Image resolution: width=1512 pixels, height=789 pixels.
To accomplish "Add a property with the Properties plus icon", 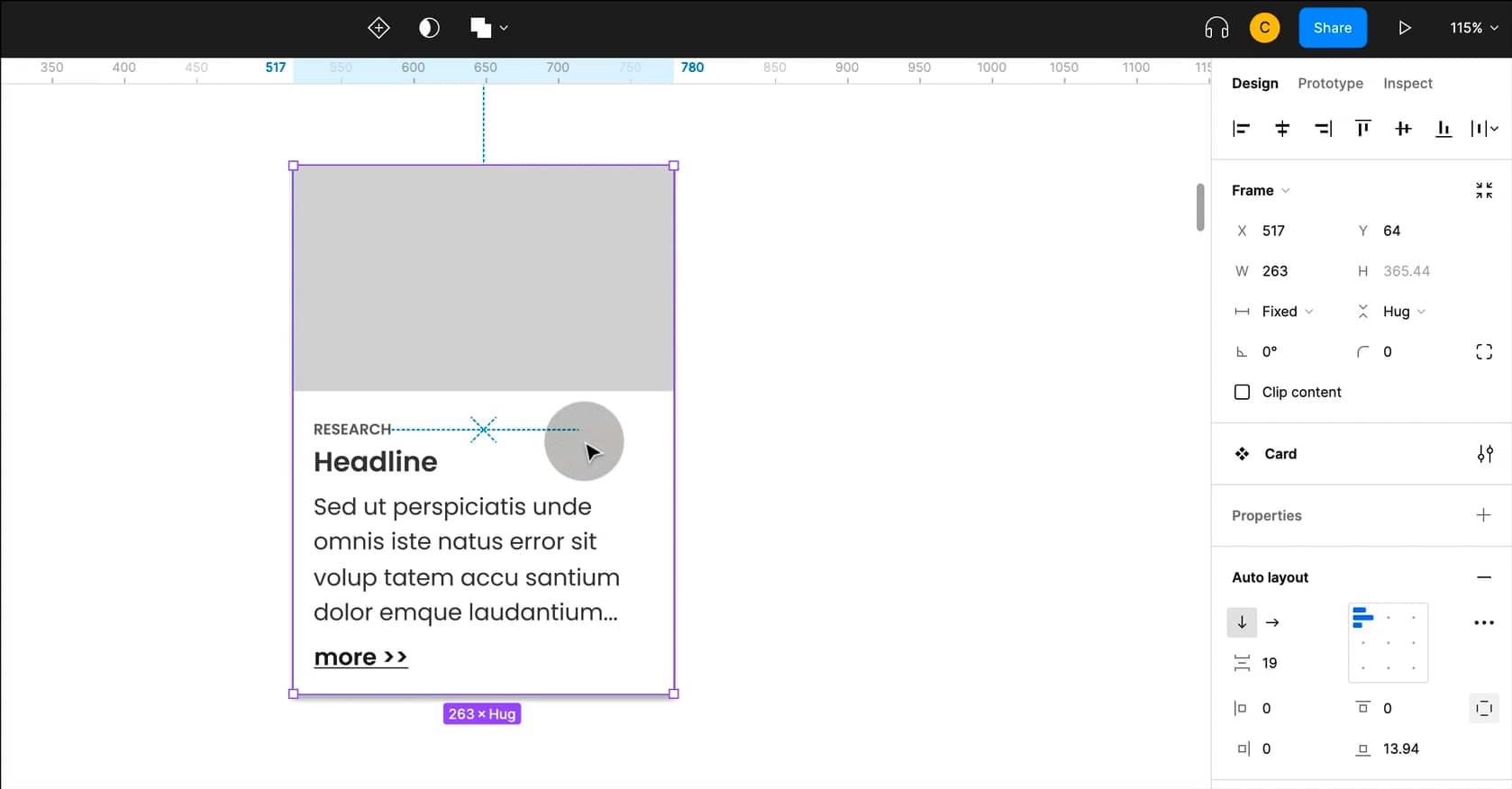I will (1483, 515).
